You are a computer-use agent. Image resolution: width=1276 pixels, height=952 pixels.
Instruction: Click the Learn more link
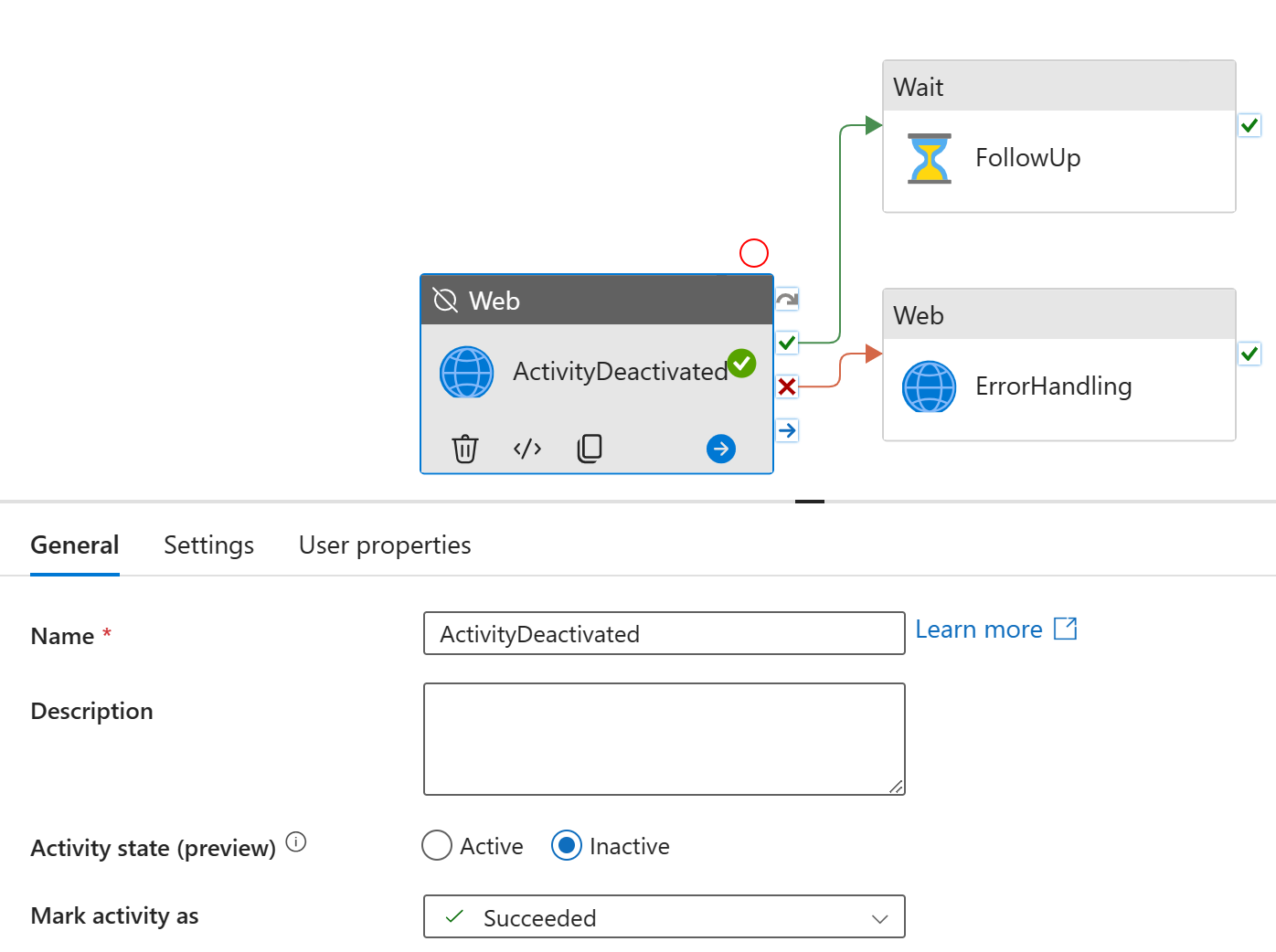tap(979, 629)
